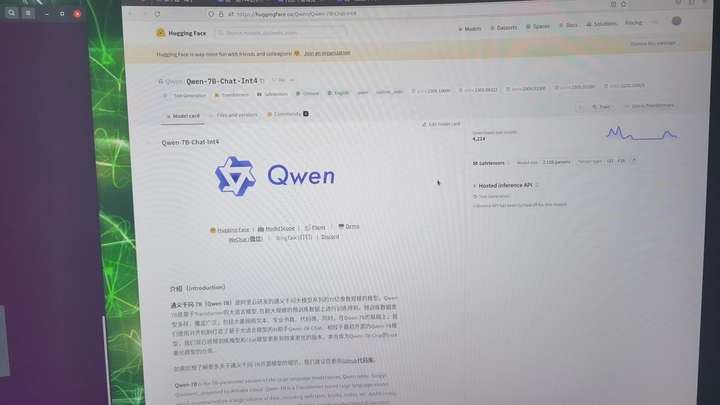Open the WeChat (微信) link
Image resolution: width=720 pixels, height=405 pixels.
coord(245,239)
